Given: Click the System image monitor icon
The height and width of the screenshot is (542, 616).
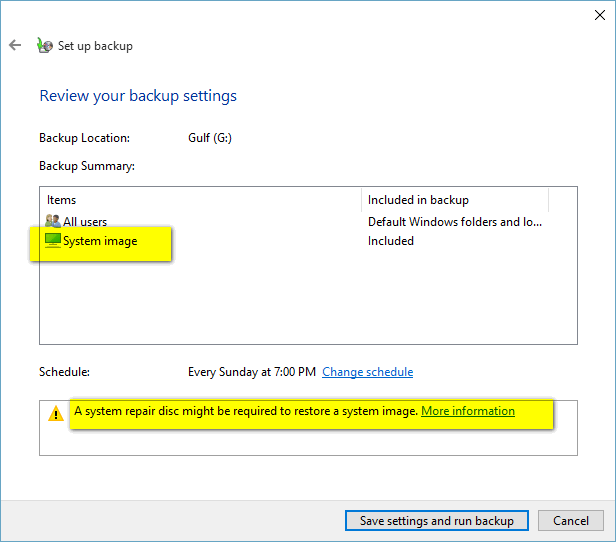Looking at the screenshot, I should [x=53, y=240].
